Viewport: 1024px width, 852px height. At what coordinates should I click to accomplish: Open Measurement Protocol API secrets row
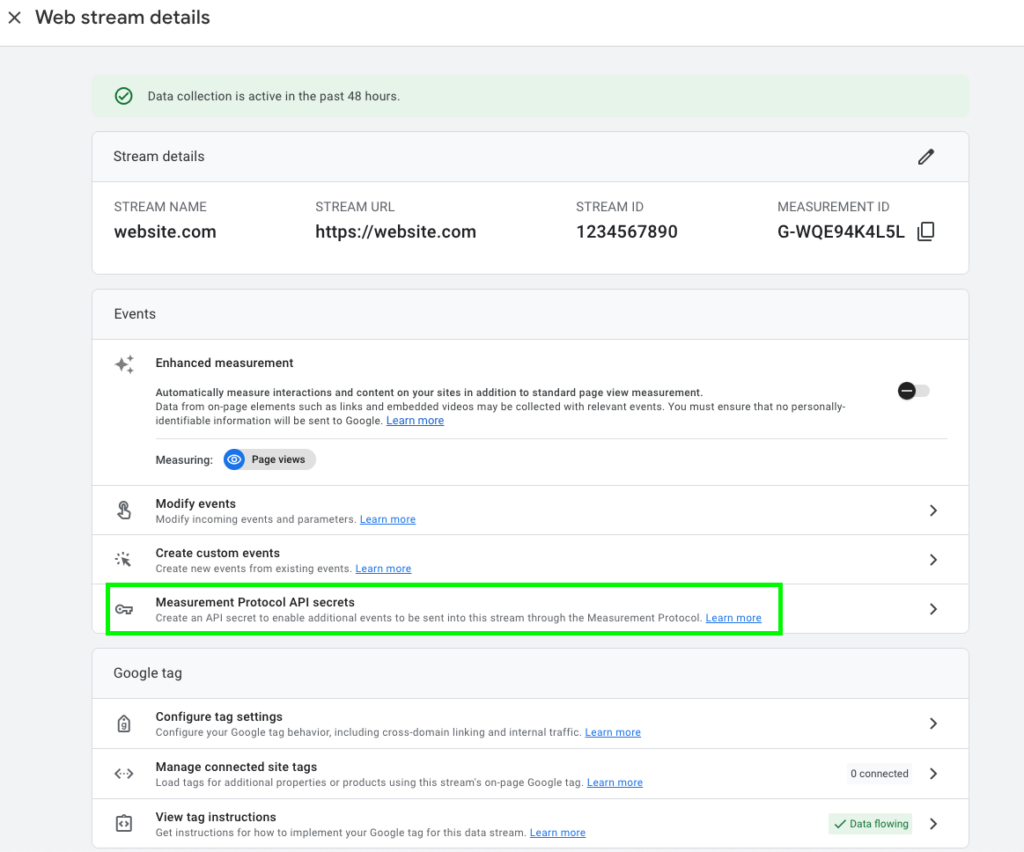pyautogui.click(x=530, y=609)
